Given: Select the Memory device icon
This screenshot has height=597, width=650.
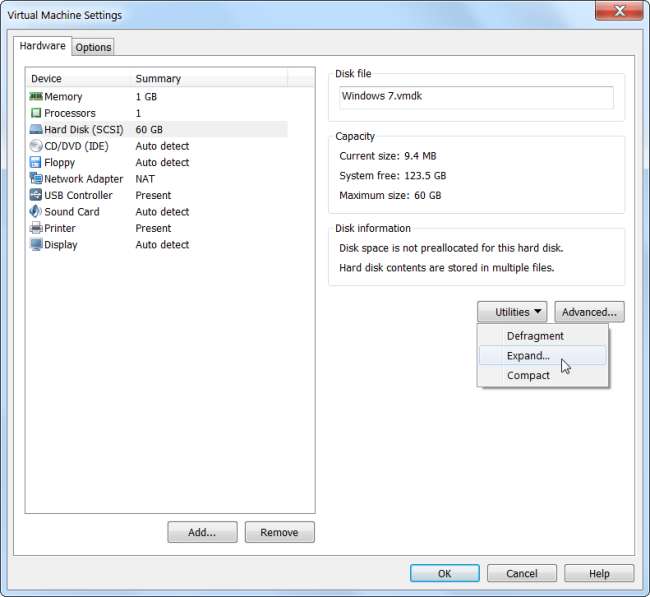Looking at the screenshot, I should click(36, 97).
